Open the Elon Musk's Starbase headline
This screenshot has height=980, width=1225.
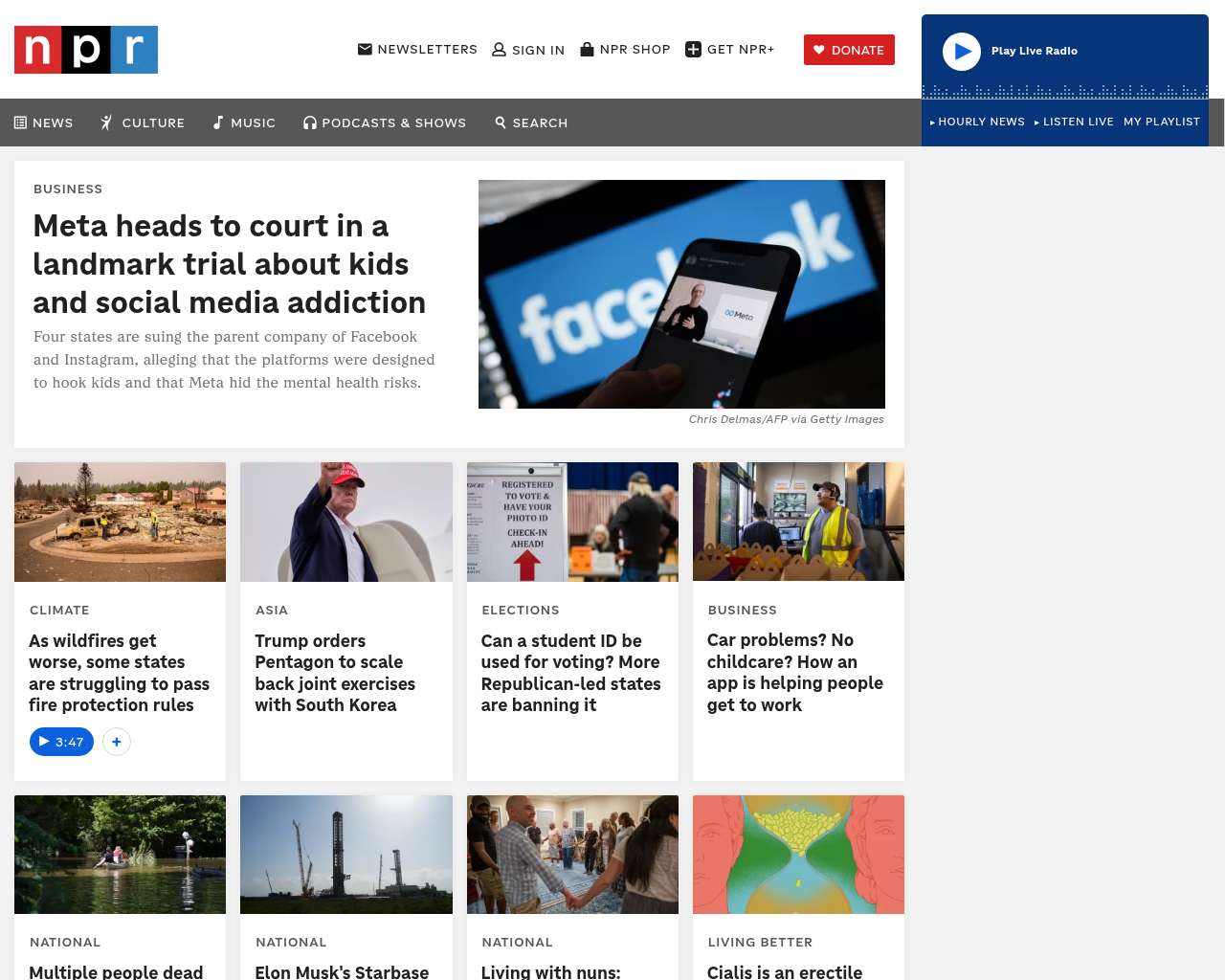click(x=342, y=971)
